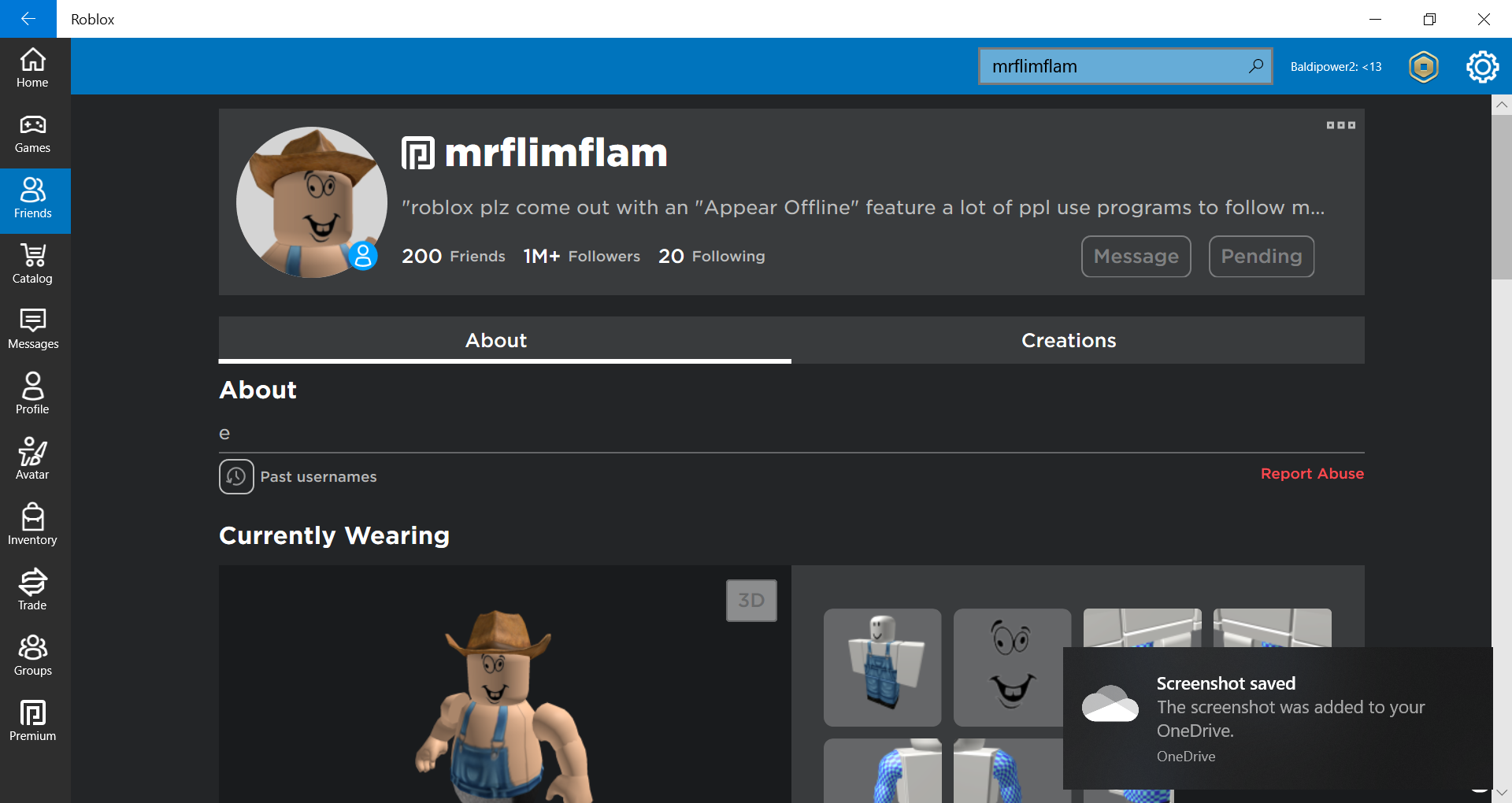Minimize the Roblox window

(1375, 19)
